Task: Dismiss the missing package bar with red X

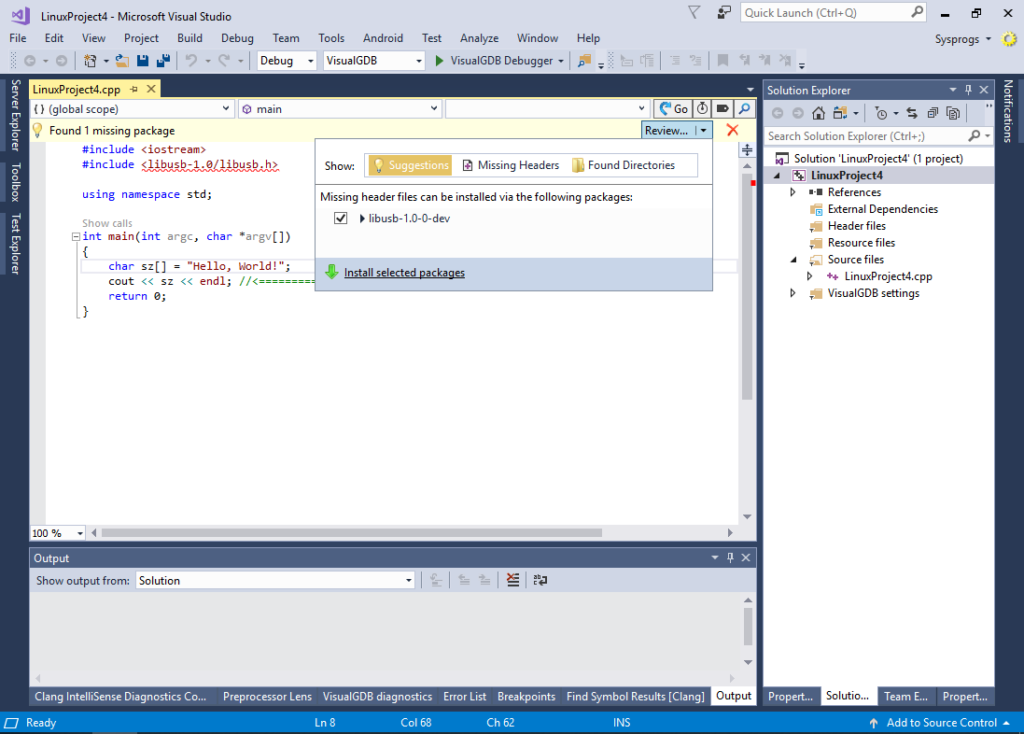Action: click(x=733, y=130)
